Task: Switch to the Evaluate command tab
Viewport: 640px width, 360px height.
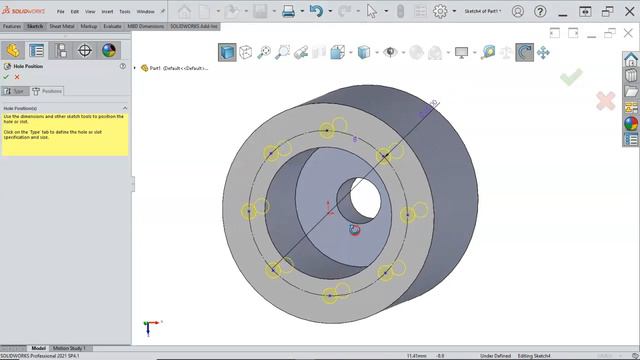Action: point(112,27)
